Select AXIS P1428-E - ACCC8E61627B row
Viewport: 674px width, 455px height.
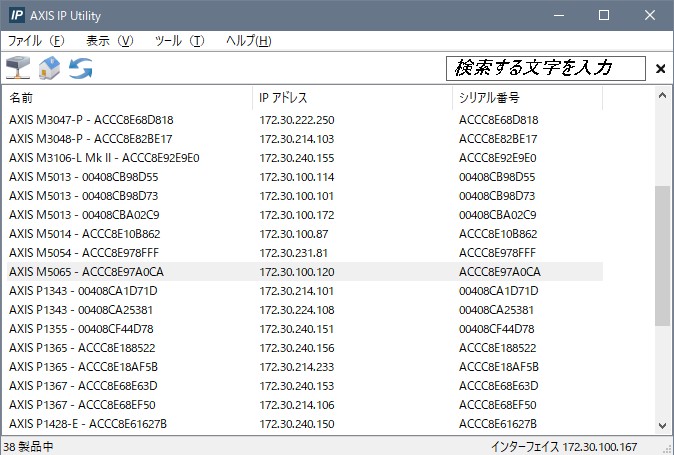click(x=305, y=424)
